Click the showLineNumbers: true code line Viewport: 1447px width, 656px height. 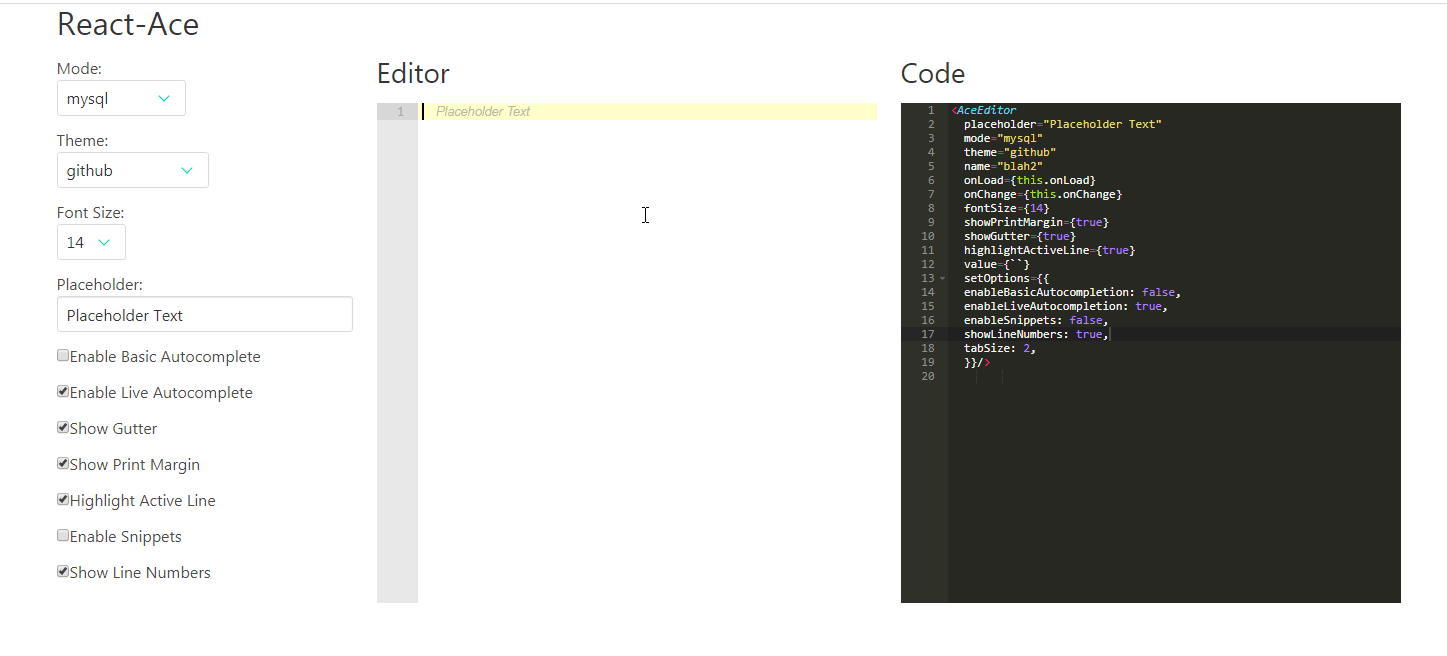[1036, 334]
